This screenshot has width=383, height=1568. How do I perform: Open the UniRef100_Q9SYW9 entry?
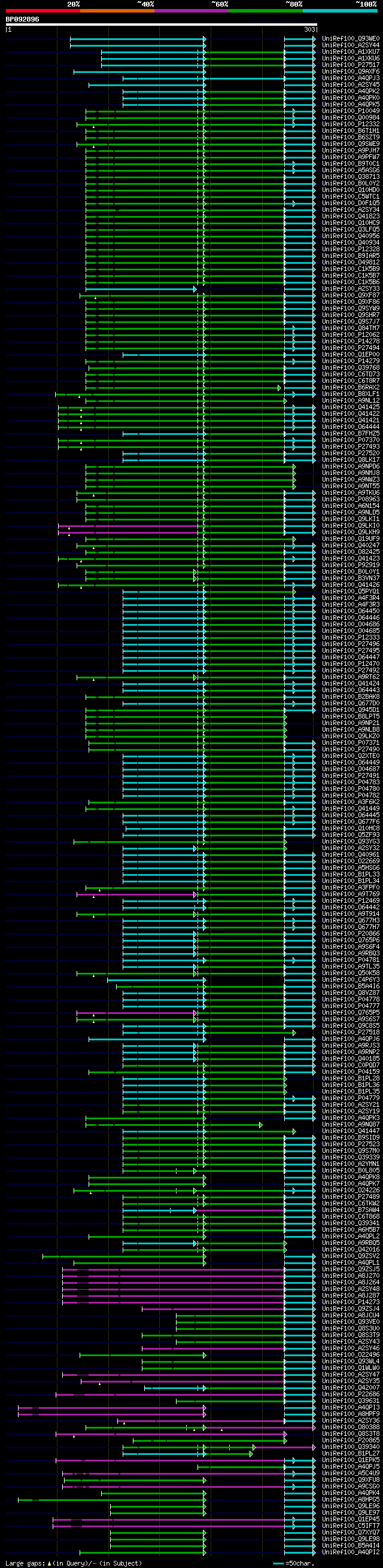(x=351, y=309)
